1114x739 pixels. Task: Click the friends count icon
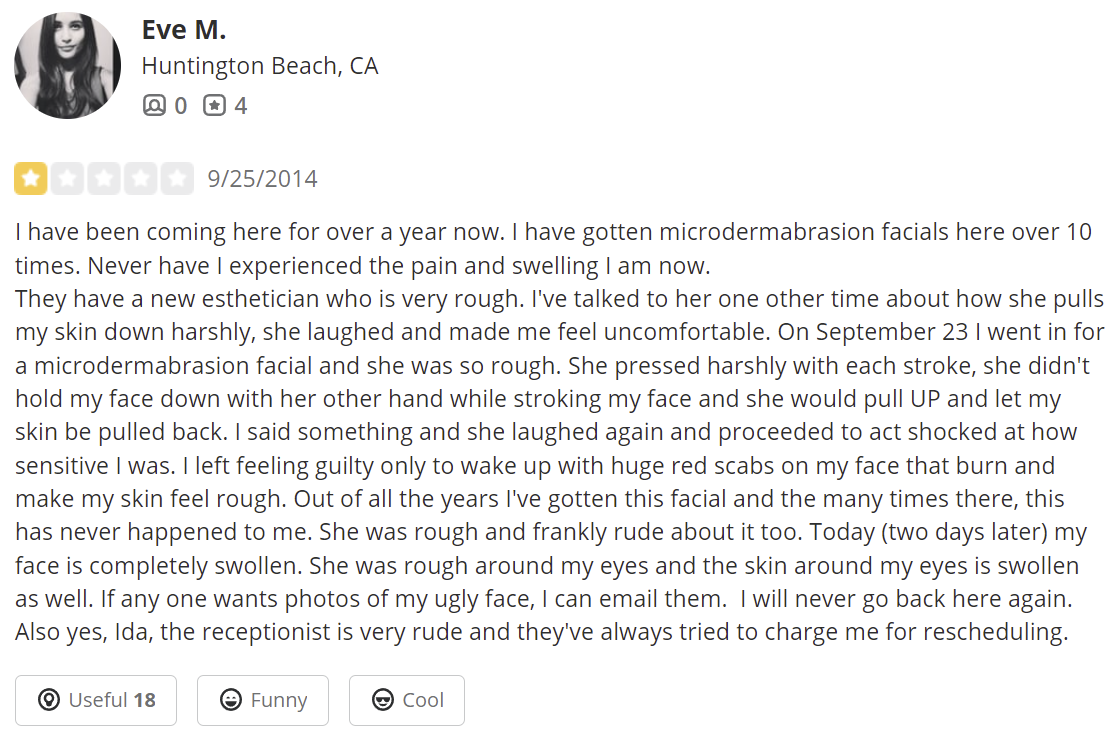tap(154, 105)
